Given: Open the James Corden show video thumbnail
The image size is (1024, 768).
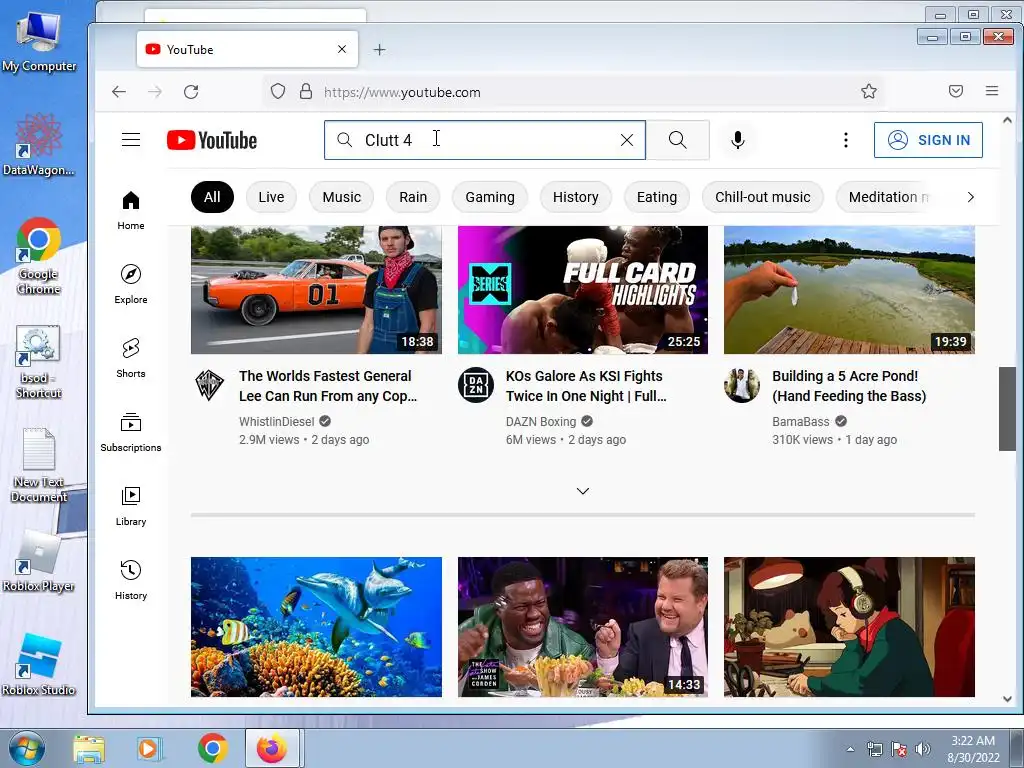Looking at the screenshot, I should click(x=583, y=627).
